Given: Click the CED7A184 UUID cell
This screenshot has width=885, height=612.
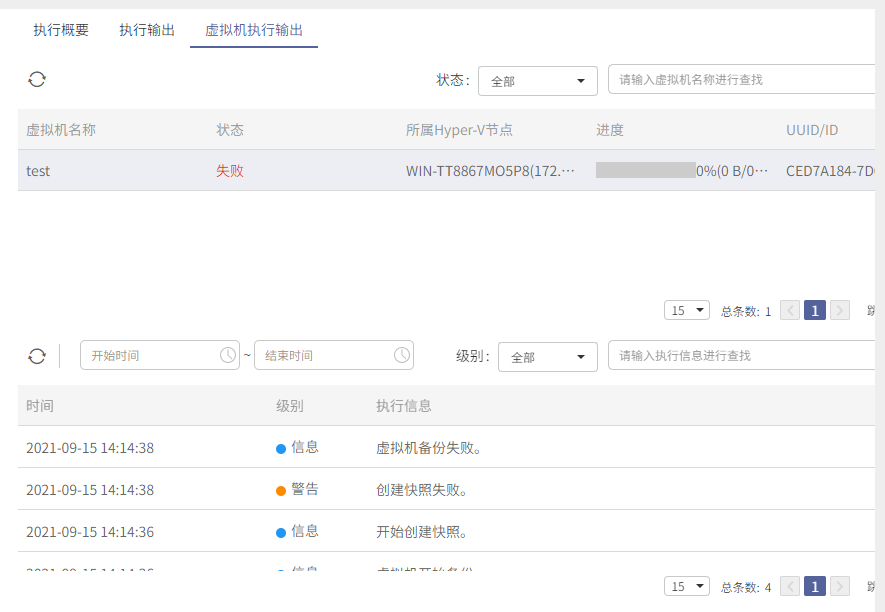Looking at the screenshot, I should click(x=830, y=171).
